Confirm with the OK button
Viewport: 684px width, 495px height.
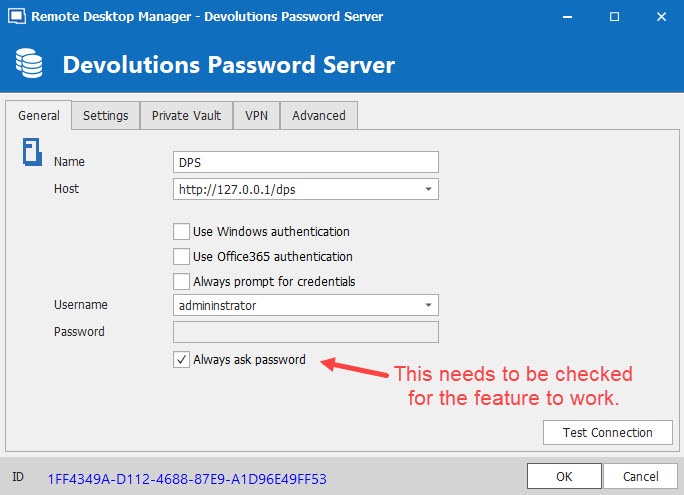pyautogui.click(x=564, y=477)
